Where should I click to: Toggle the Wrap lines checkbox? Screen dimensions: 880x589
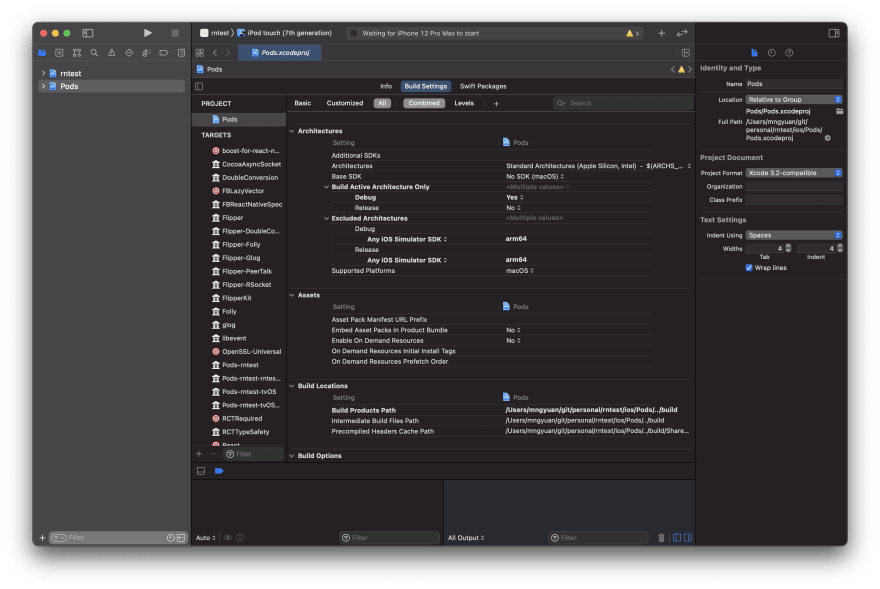tap(749, 268)
